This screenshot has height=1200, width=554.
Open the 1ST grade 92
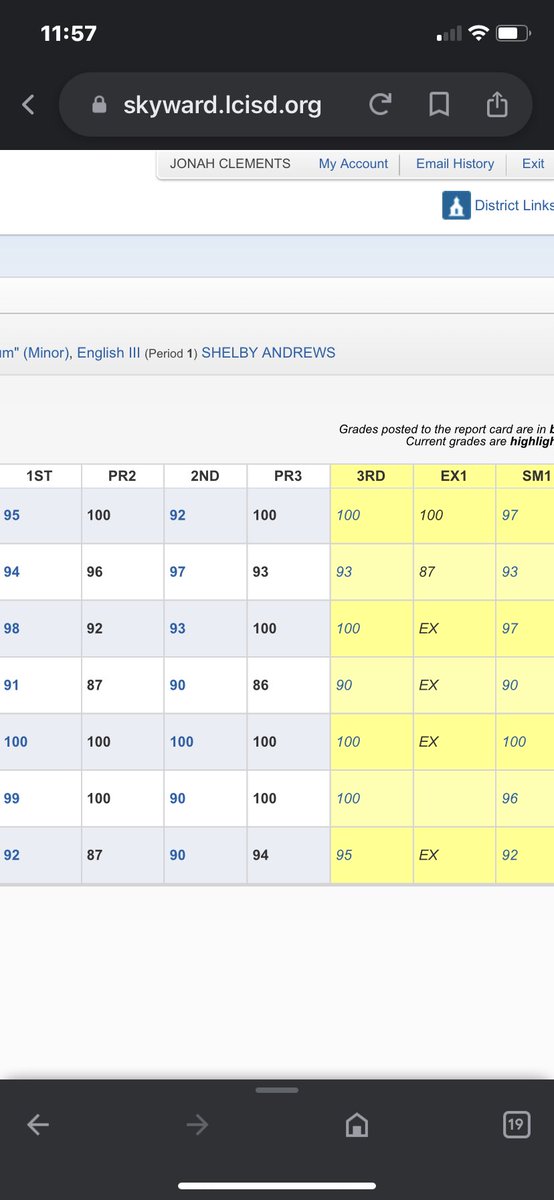tap(12, 855)
